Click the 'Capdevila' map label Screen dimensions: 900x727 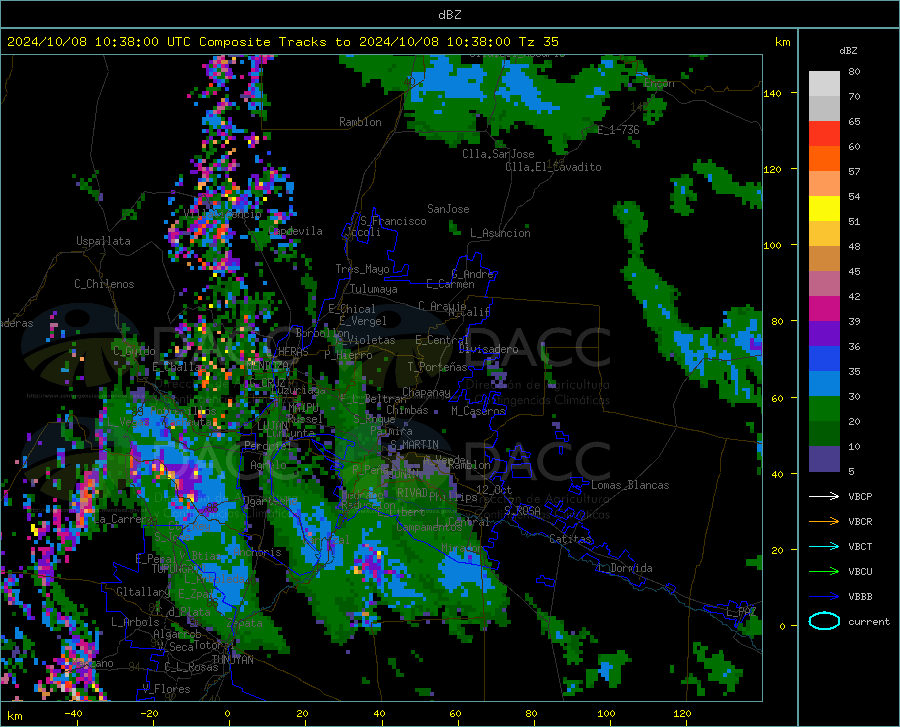click(x=295, y=231)
